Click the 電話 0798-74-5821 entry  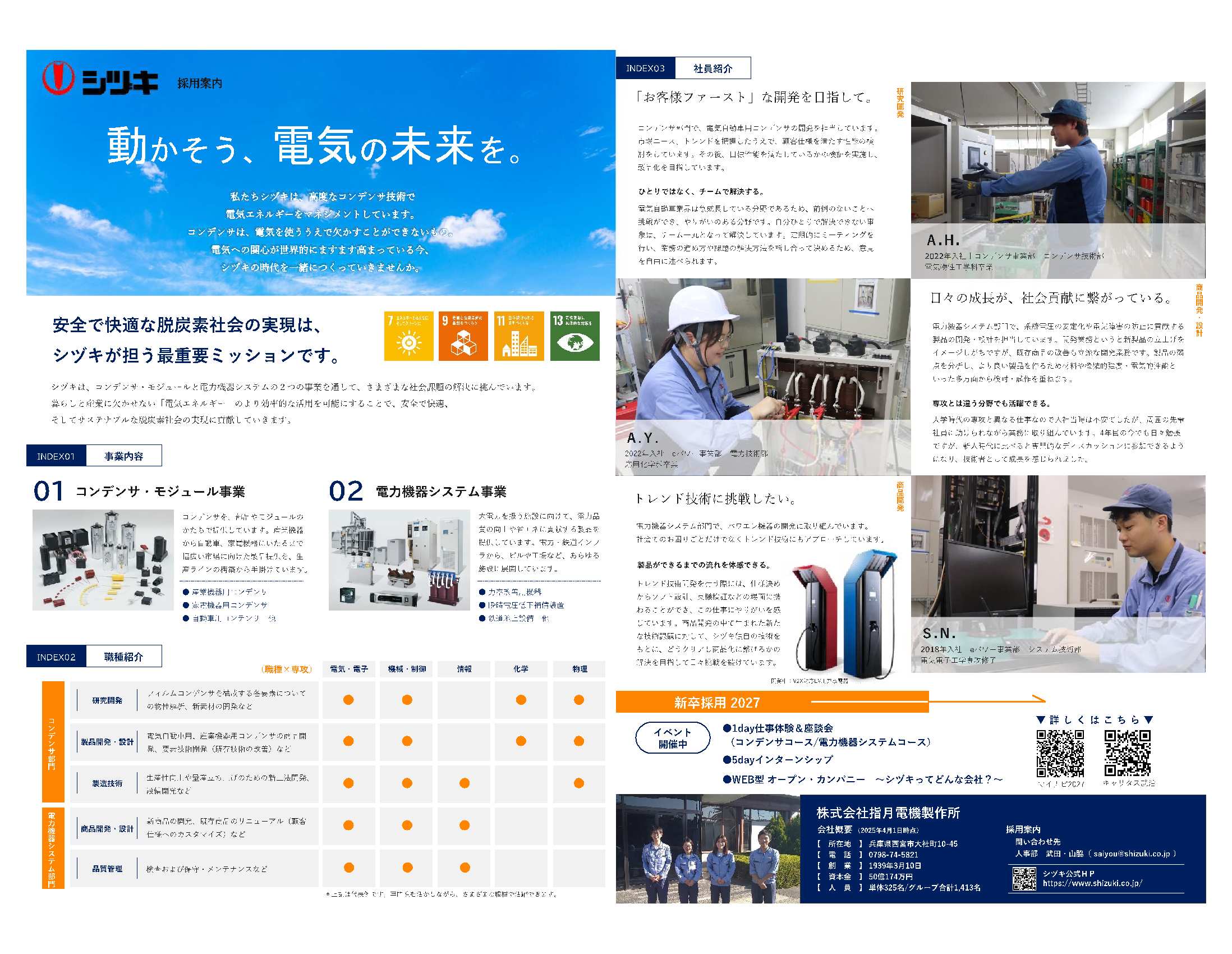tap(867, 855)
